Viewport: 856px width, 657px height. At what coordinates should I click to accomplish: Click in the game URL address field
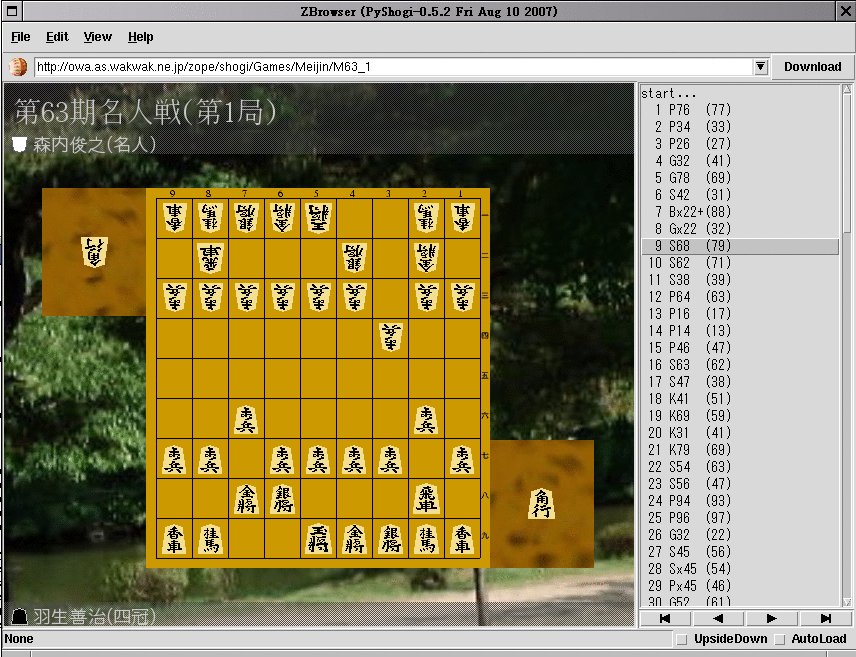point(390,67)
